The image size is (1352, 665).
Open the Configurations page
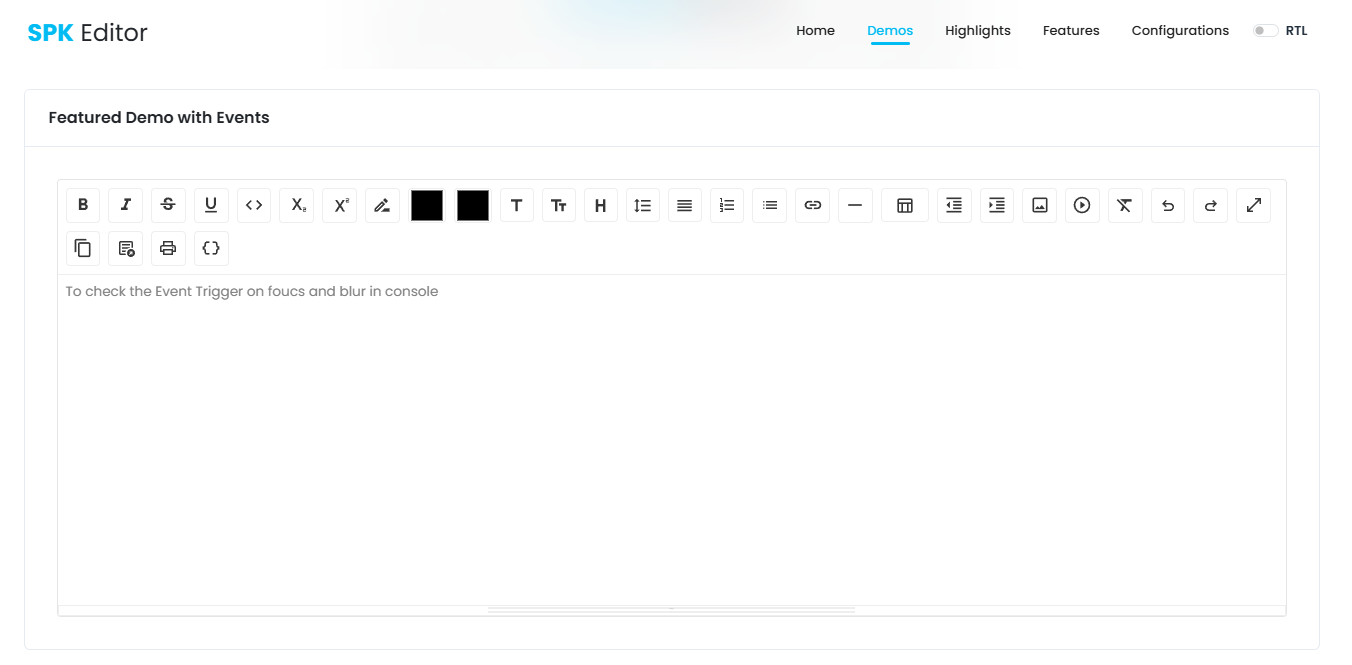click(x=1180, y=30)
